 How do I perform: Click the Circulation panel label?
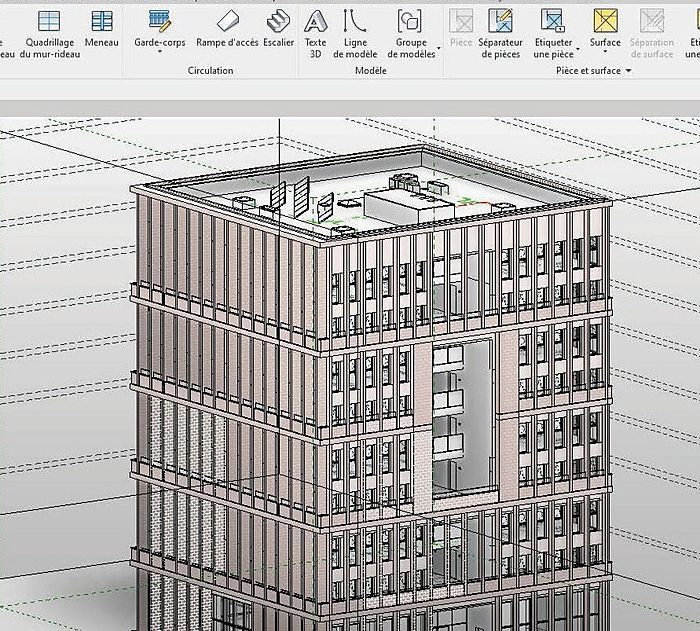tap(210, 71)
